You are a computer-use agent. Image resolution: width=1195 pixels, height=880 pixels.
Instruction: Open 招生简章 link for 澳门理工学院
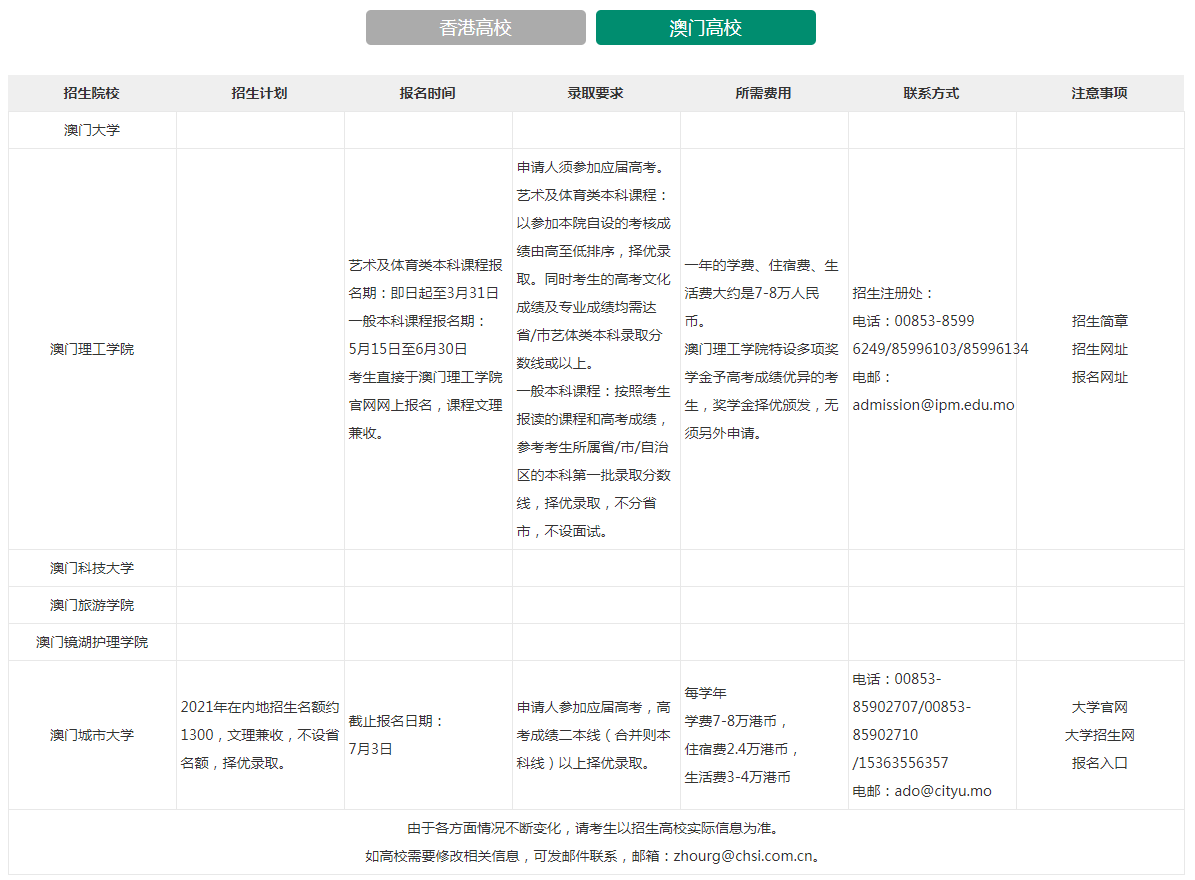(1100, 322)
